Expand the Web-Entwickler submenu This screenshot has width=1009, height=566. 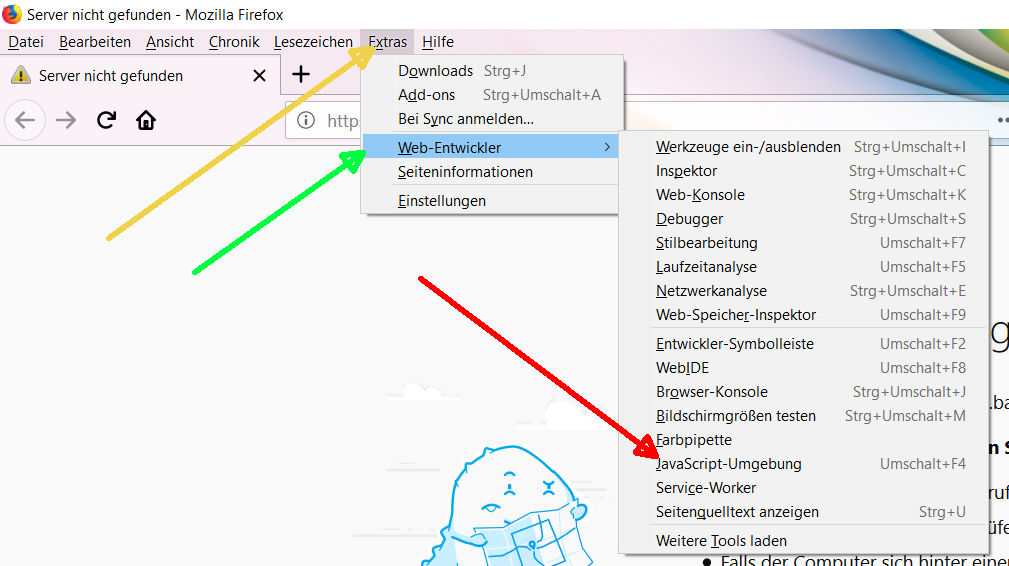(x=491, y=147)
